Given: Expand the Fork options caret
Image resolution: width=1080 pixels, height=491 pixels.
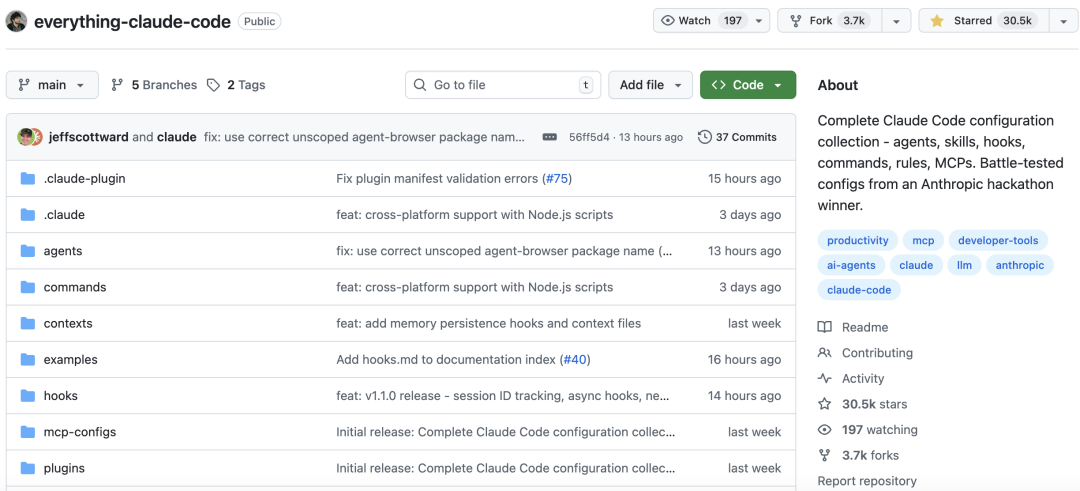Looking at the screenshot, I should point(896,21).
